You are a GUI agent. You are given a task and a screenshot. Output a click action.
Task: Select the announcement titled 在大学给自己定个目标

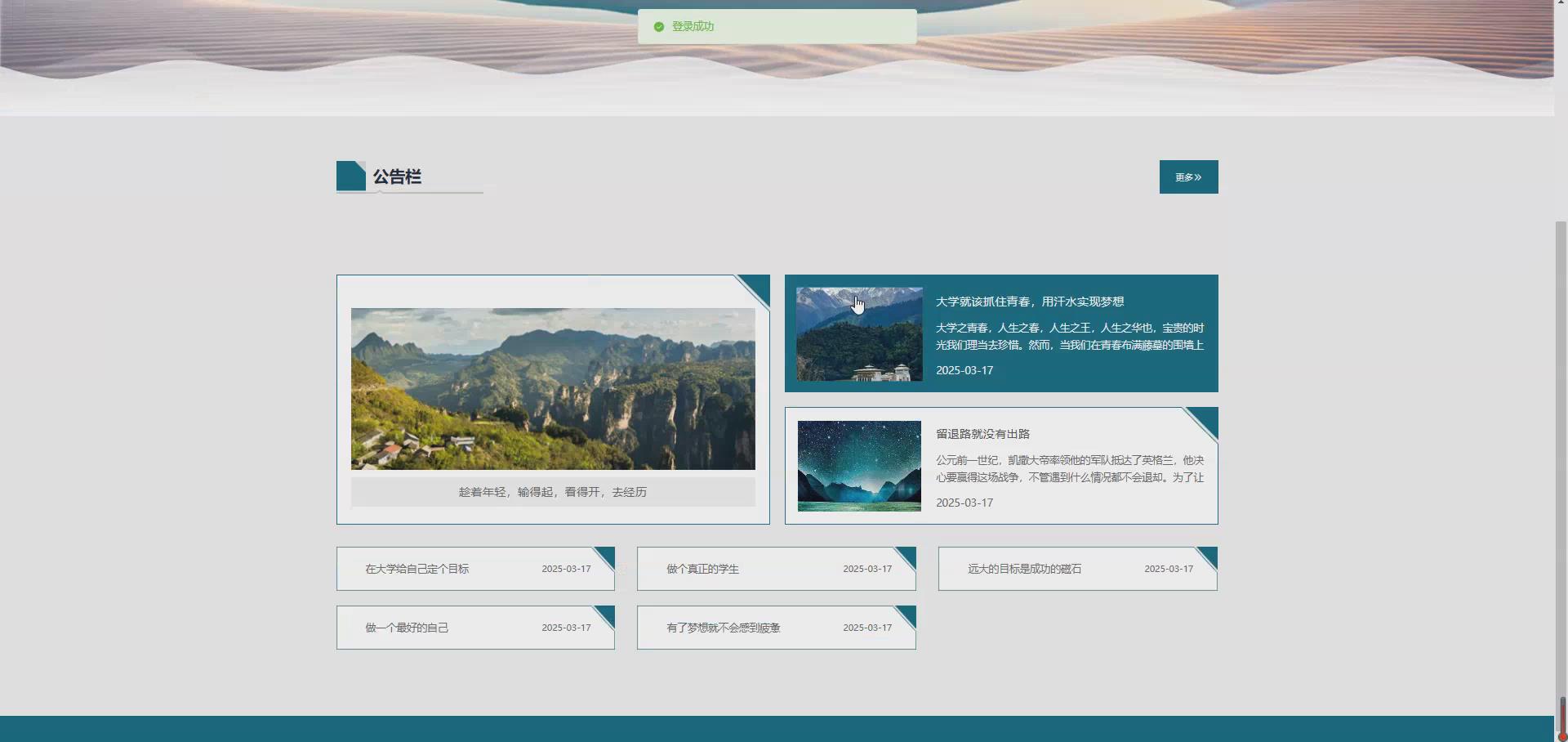pos(419,569)
